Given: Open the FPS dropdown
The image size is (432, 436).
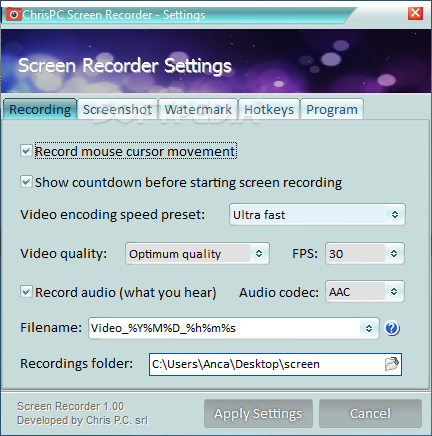Looking at the screenshot, I should 365,254.
